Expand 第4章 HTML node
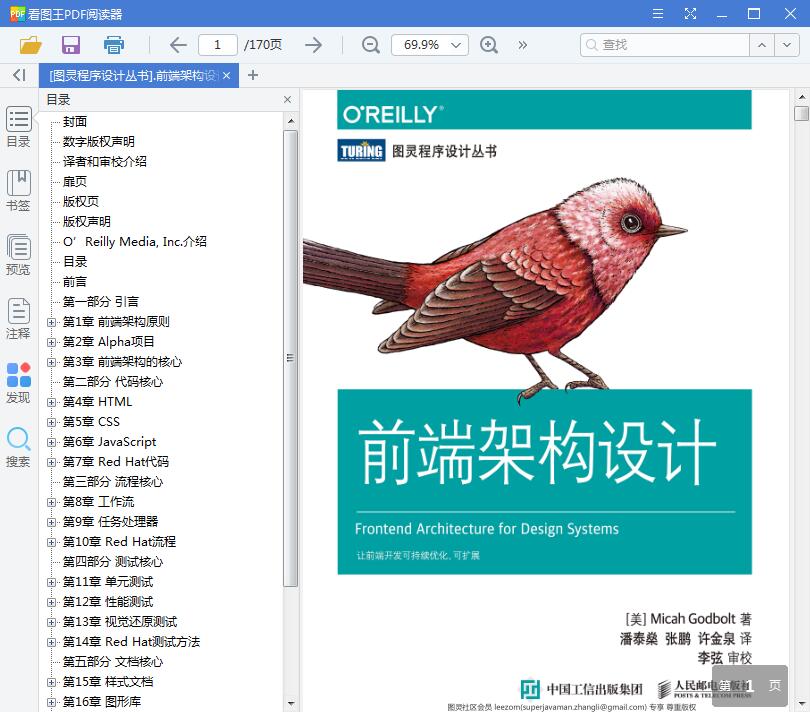The height and width of the screenshot is (712, 810). click(x=51, y=403)
